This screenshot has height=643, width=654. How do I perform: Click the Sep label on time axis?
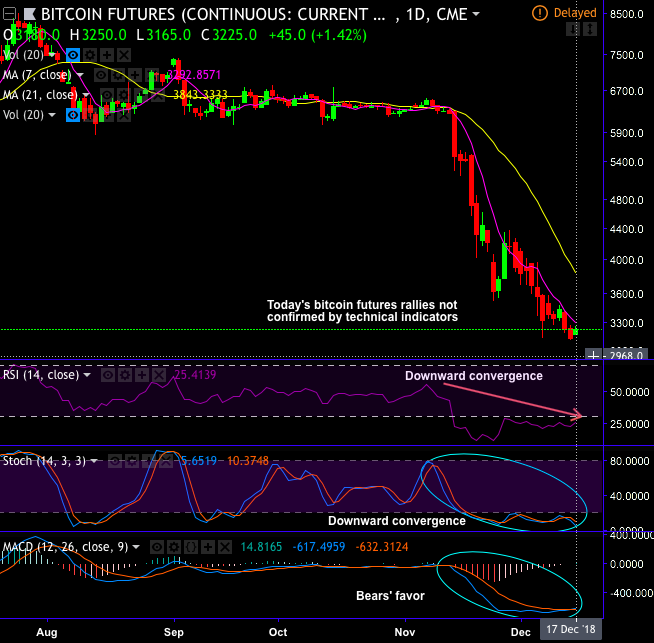click(x=174, y=632)
